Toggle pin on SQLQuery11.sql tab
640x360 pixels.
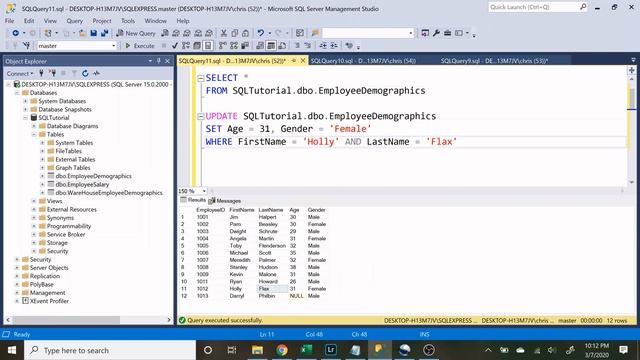pos(293,60)
